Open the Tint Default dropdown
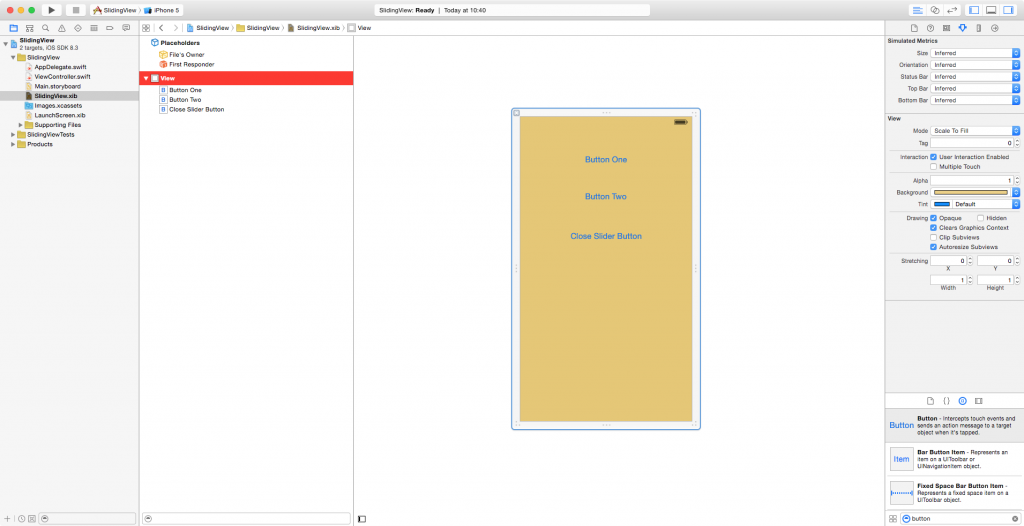This screenshot has width=1024, height=526. (985, 204)
